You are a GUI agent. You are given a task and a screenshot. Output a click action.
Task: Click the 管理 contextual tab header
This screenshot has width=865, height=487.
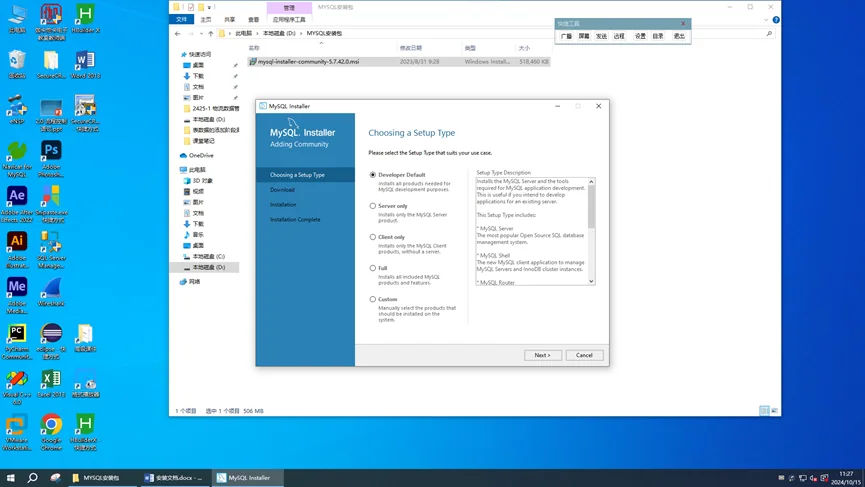point(289,8)
